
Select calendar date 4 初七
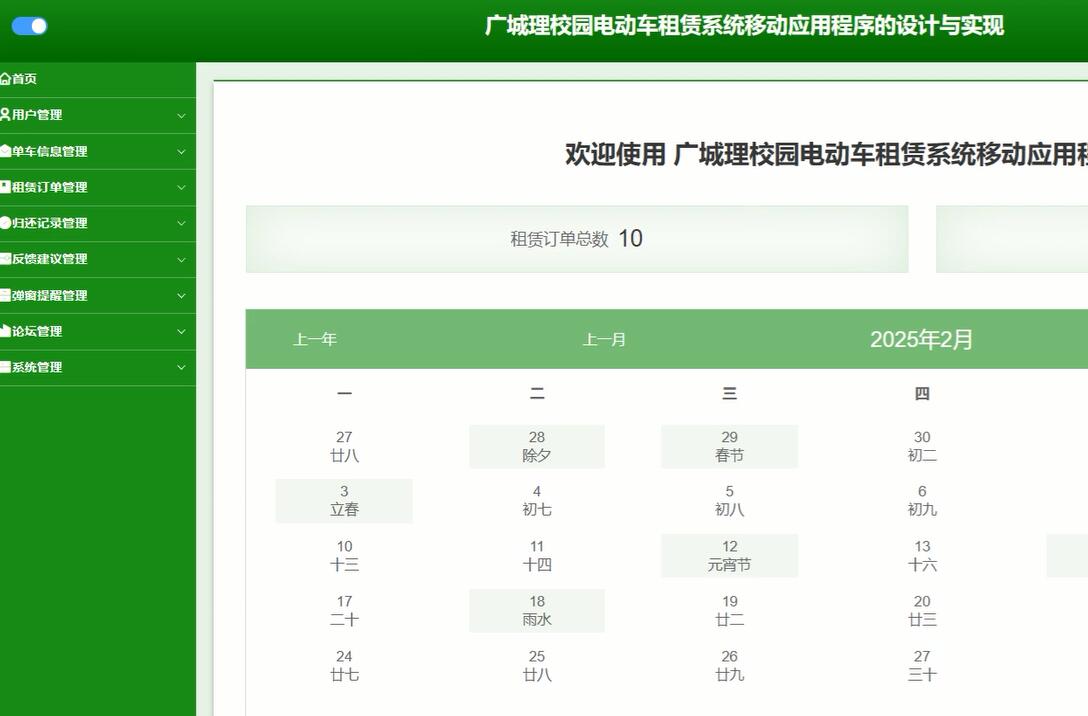537,500
